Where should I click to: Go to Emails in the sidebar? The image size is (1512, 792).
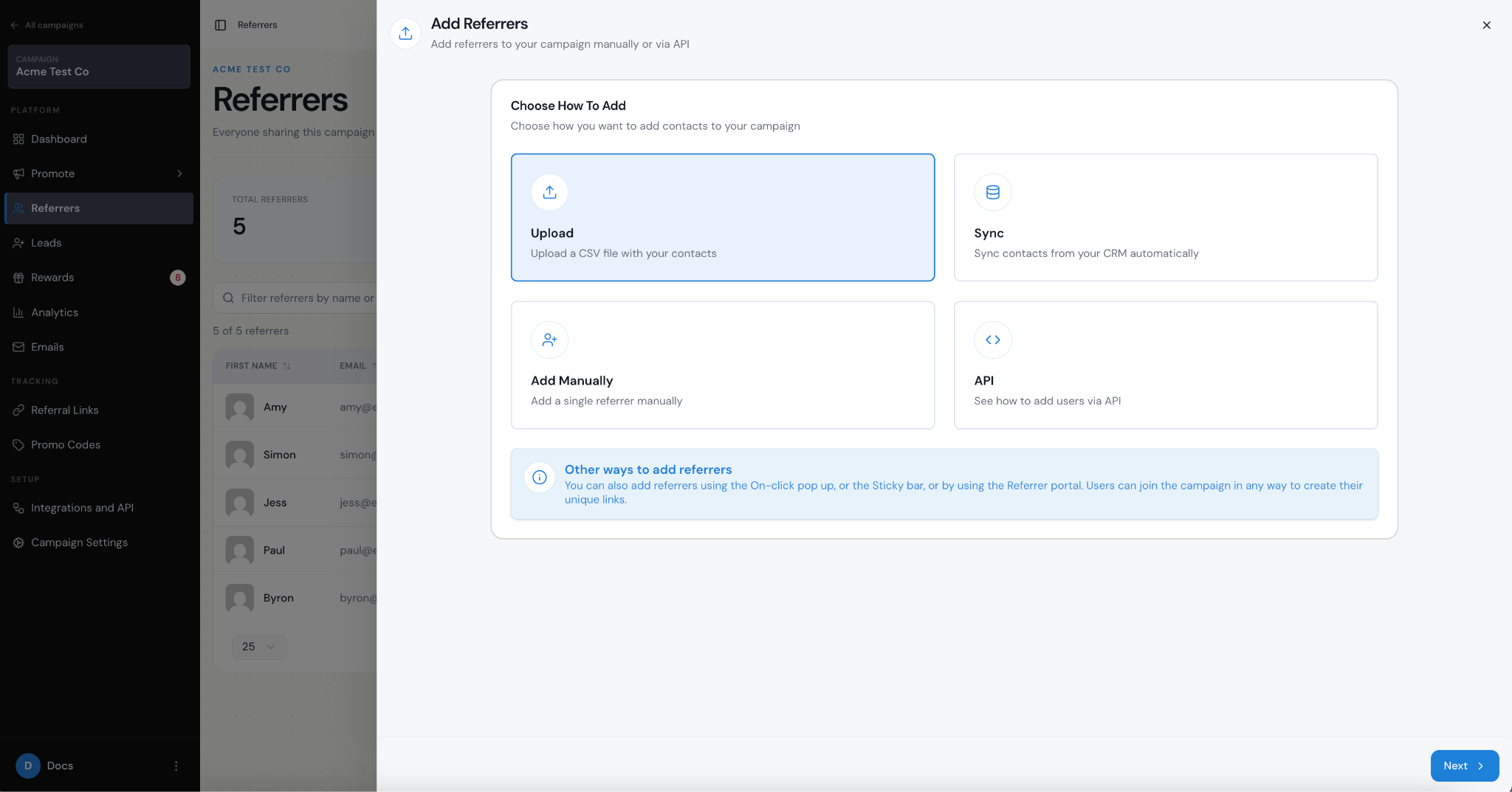[x=99, y=347]
